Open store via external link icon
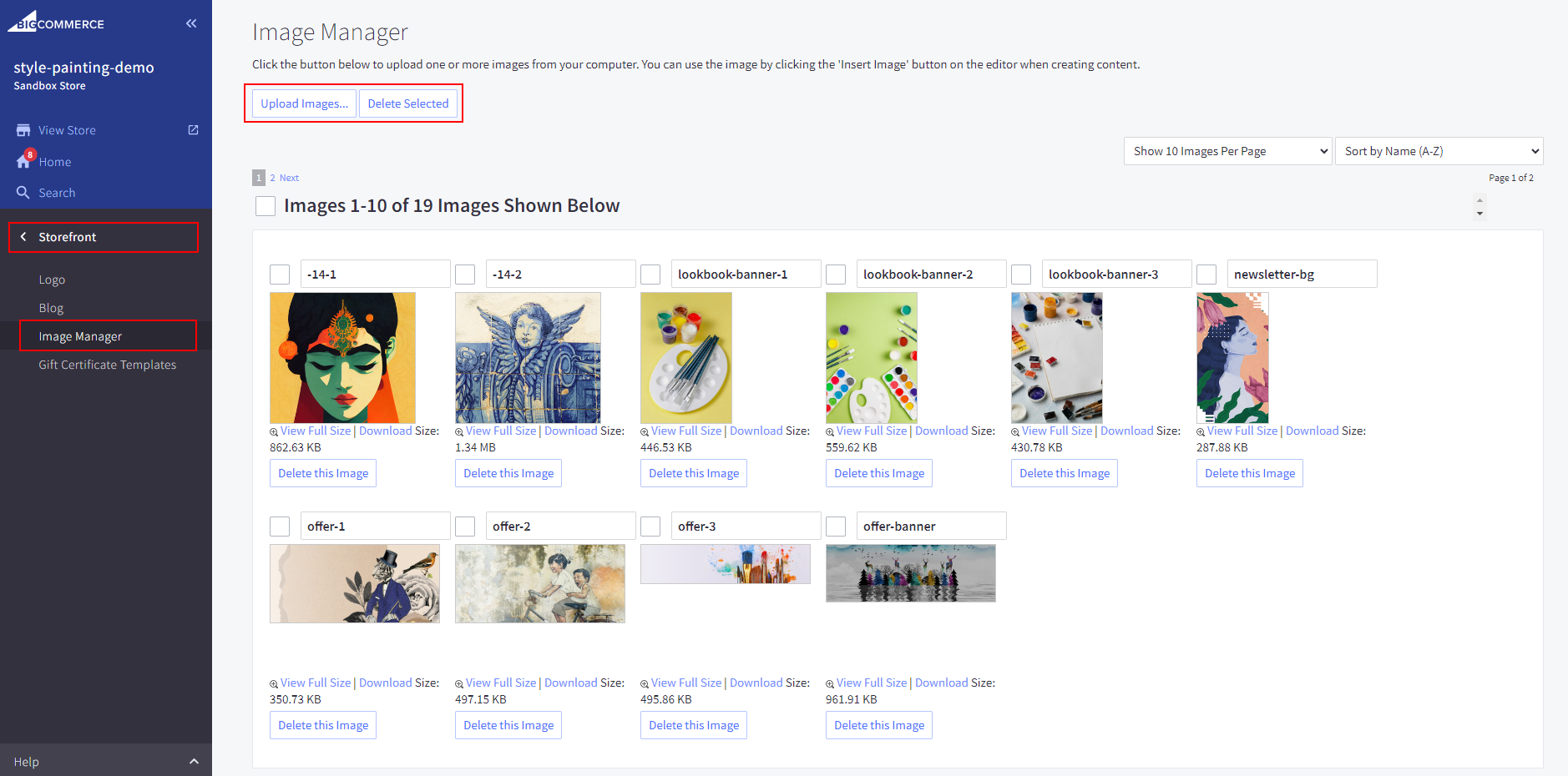Image resolution: width=1568 pixels, height=776 pixels. click(x=193, y=130)
